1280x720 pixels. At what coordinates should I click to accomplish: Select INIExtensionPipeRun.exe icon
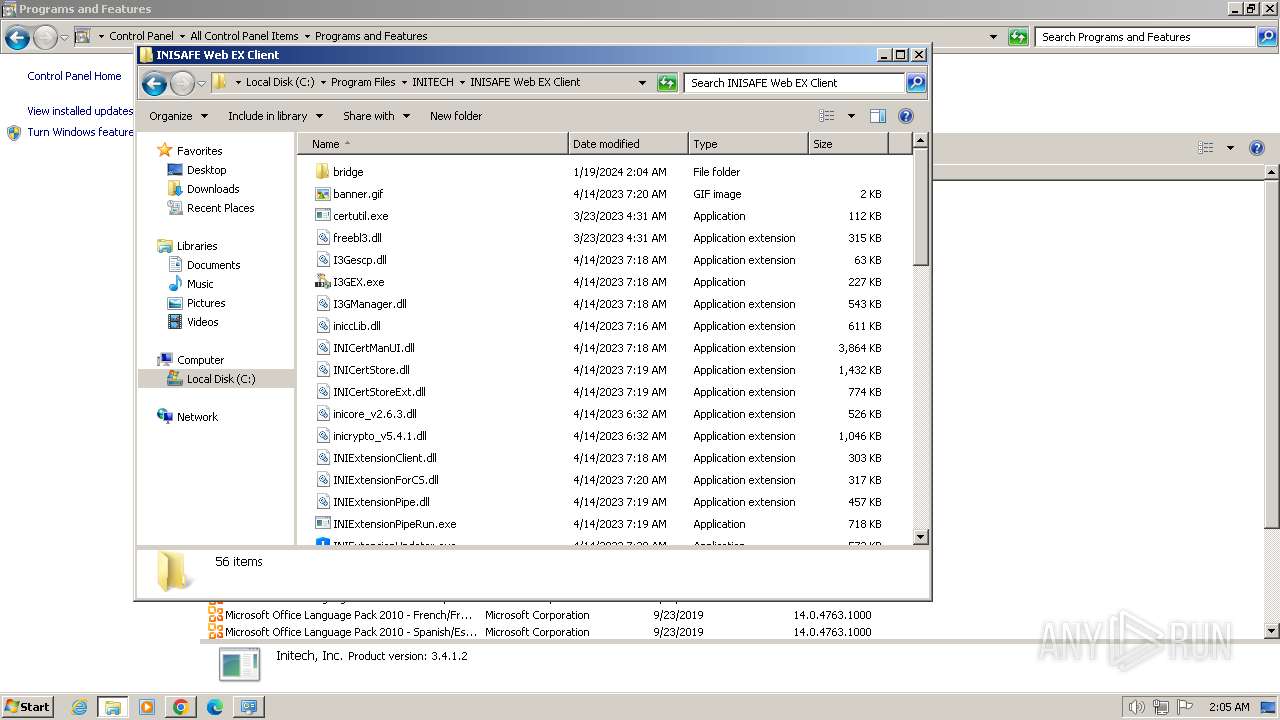coord(322,524)
